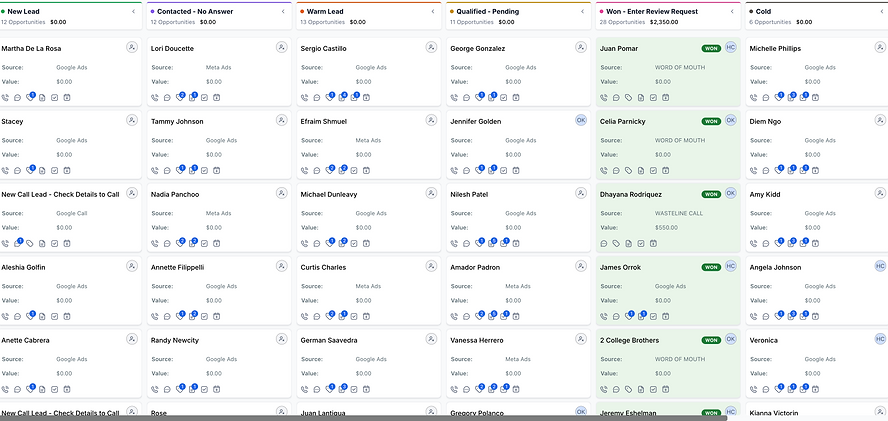
Task: Open the 2 College Brothers opportunity
Action: click(629, 341)
